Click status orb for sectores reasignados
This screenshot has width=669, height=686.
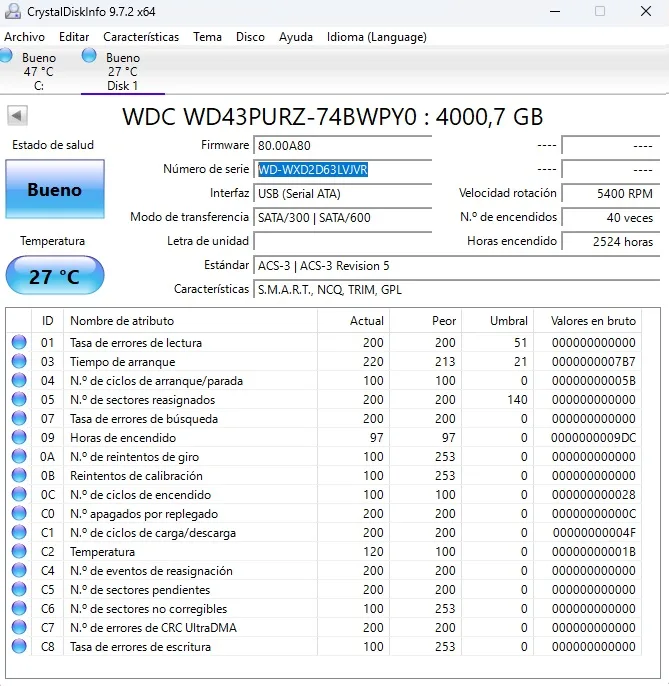tap(19, 399)
